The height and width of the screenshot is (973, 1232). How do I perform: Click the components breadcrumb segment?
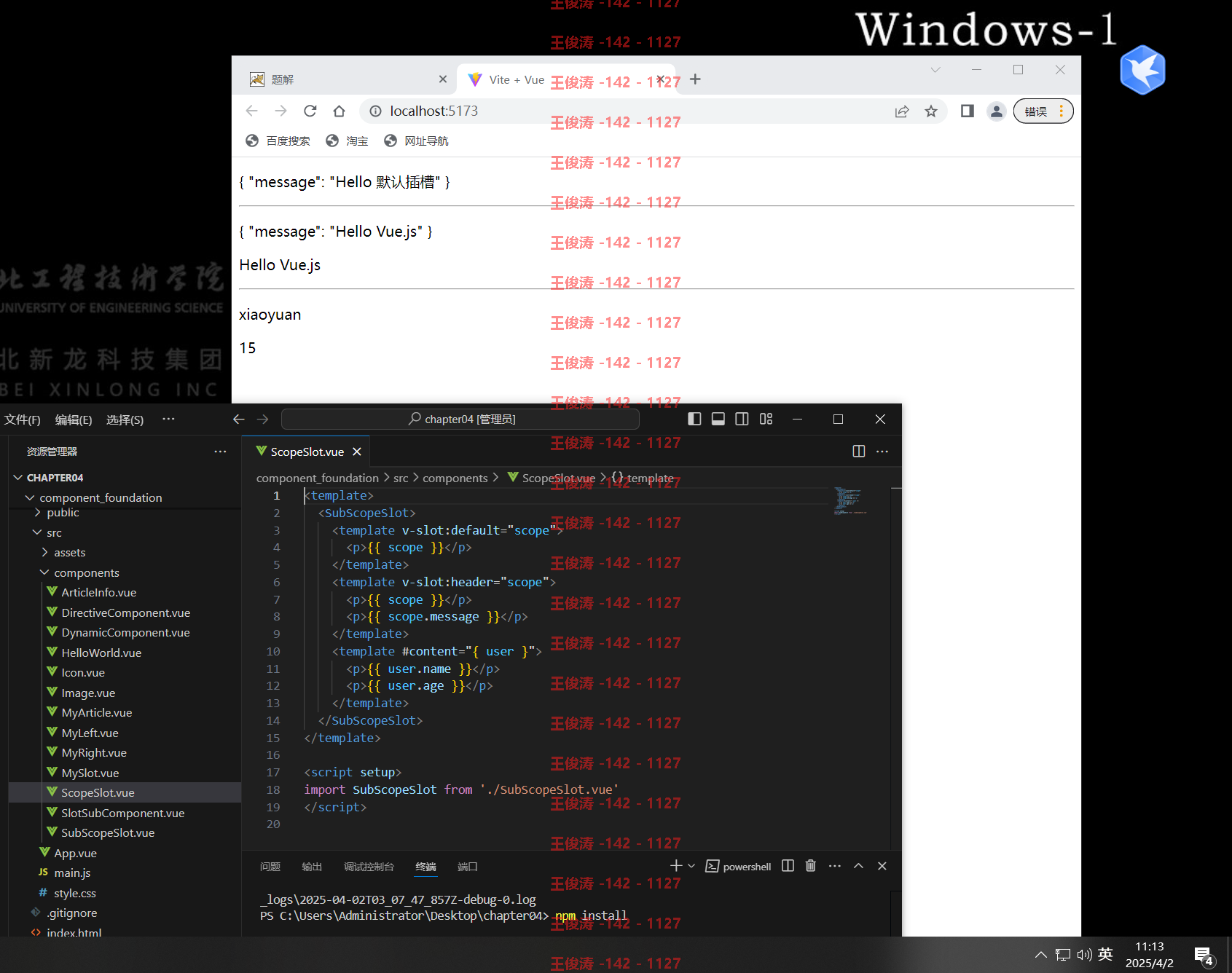click(455, 478)
